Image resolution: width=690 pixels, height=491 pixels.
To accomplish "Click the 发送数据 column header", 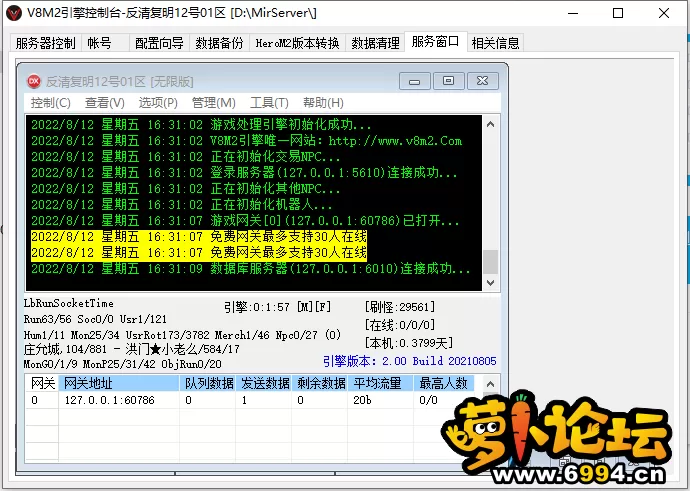I will click(x=264, y=383).
